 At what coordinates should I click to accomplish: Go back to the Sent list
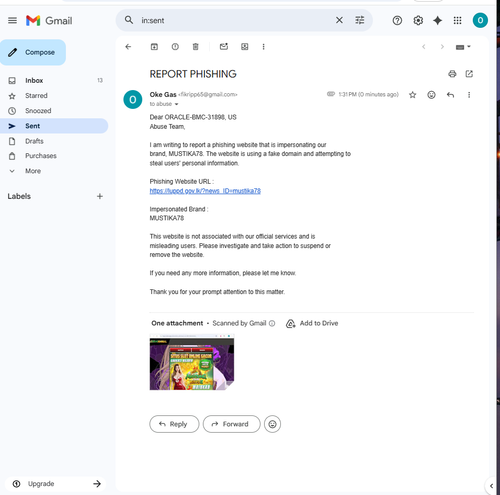tap(128, 47)
